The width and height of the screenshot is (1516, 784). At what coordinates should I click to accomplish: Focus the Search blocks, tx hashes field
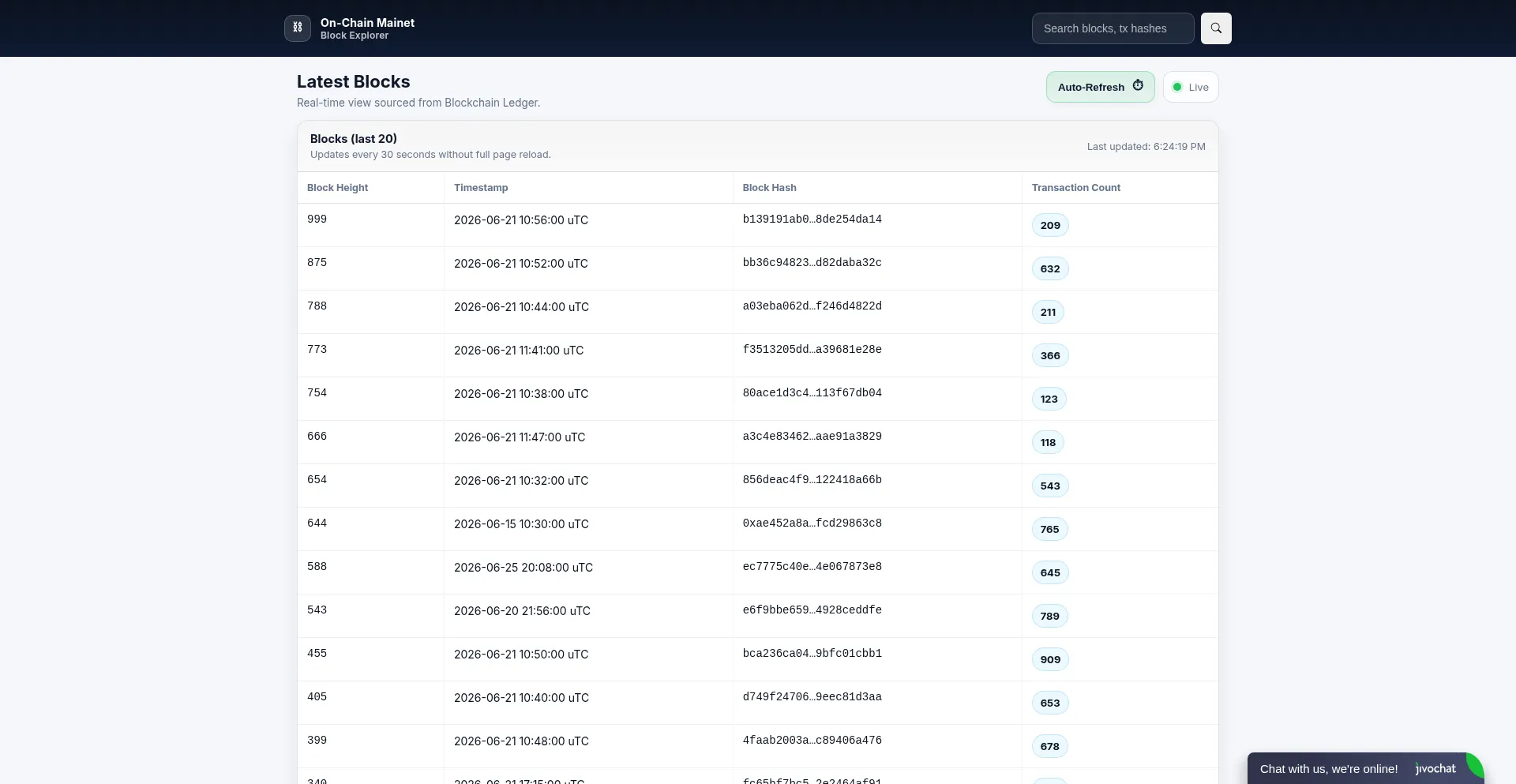tap(1113, 28)
